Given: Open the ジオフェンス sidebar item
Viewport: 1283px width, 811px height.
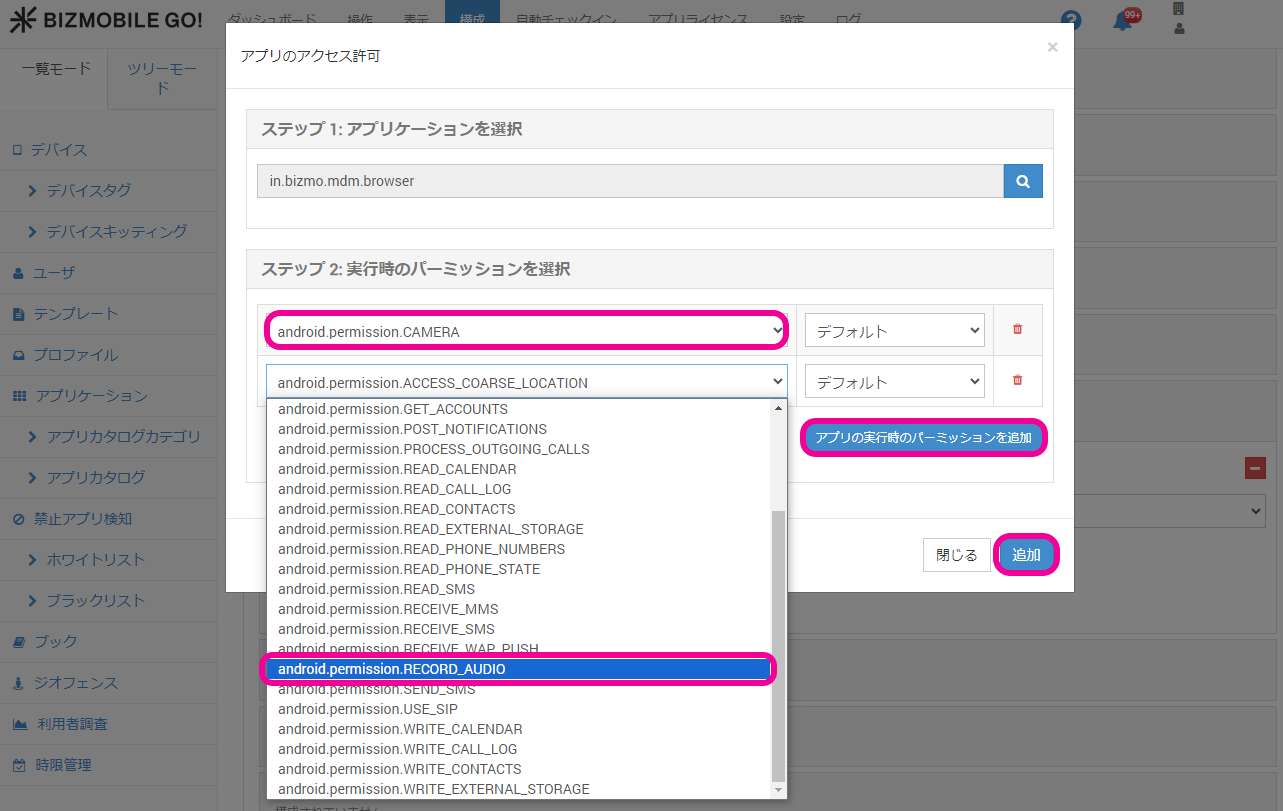Looking at the screenshot, I should click(76, 683).
